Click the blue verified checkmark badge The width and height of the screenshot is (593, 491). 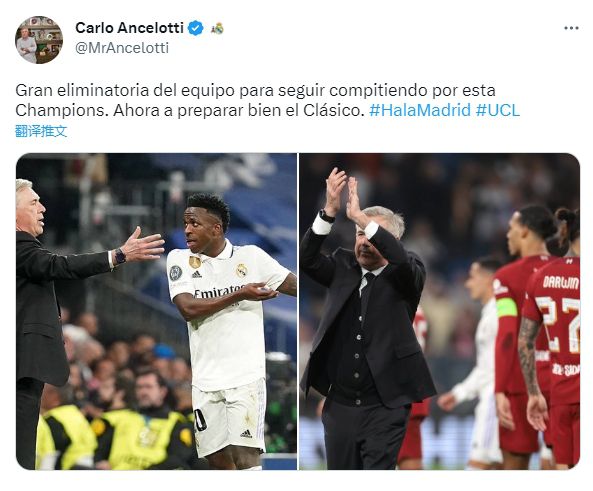196,28
